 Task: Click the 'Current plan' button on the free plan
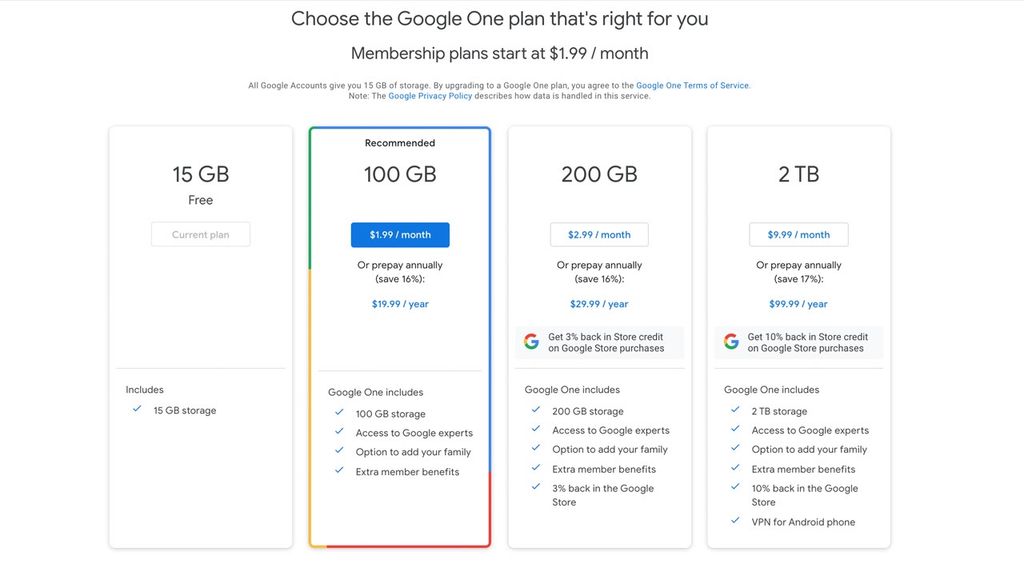(200, 234)
